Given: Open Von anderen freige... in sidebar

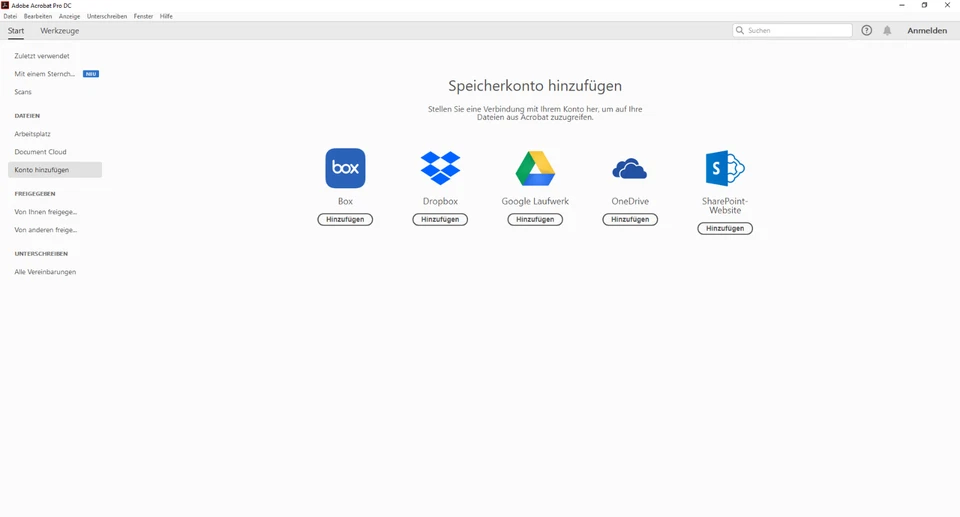Looking at the screenshot, I should point(46,230).
